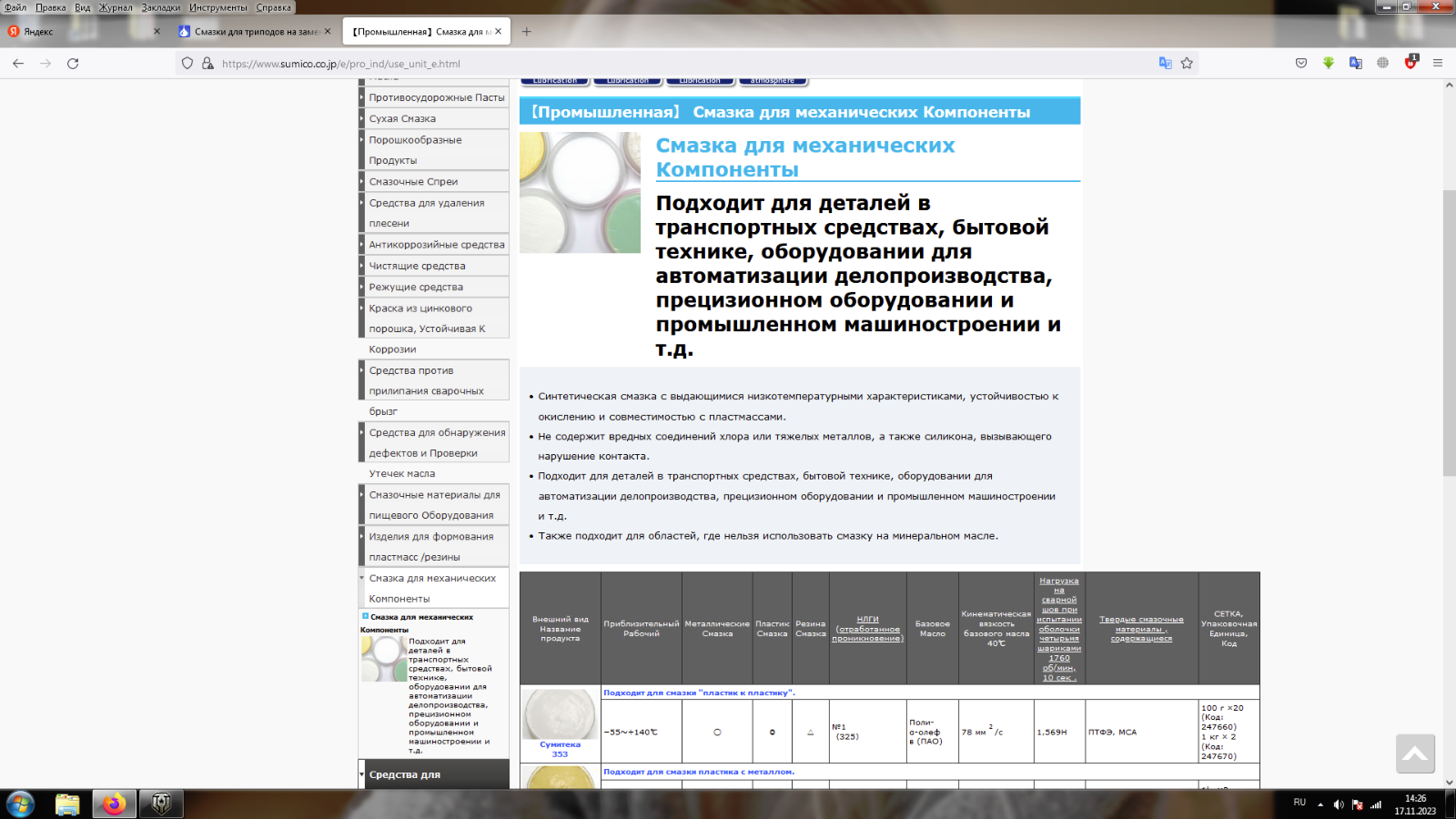The height and width of the screenshot is (819, 1456).
Task: Open the Windows Start button
Action: pos(20,804)
